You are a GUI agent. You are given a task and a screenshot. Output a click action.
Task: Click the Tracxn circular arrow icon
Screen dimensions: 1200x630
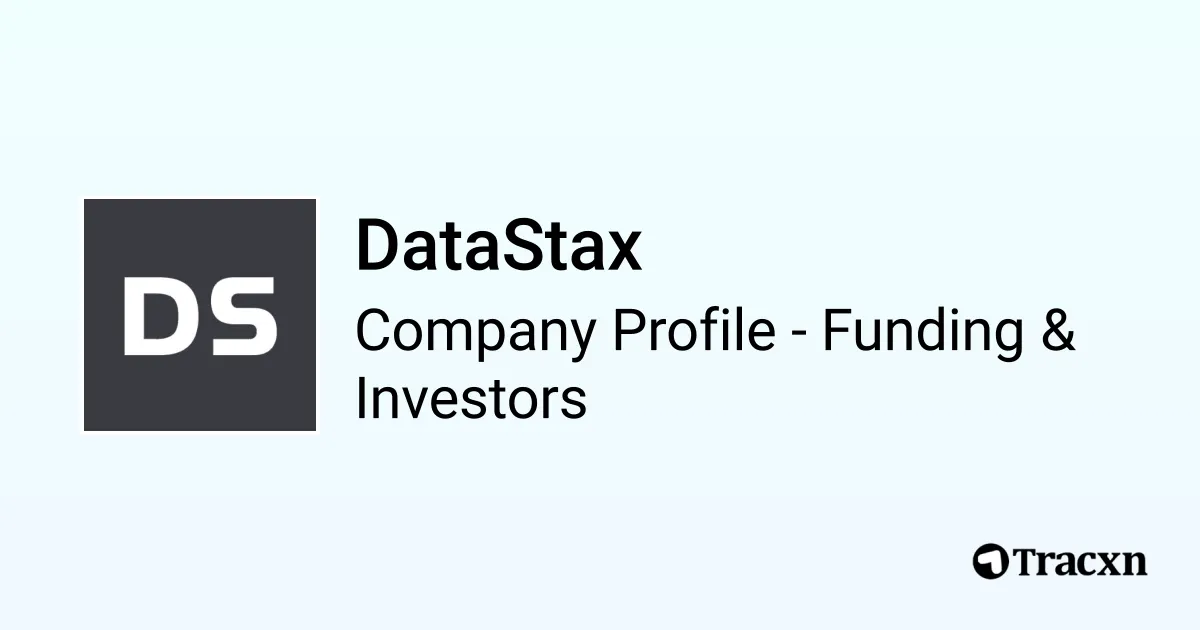coord(990,561)
